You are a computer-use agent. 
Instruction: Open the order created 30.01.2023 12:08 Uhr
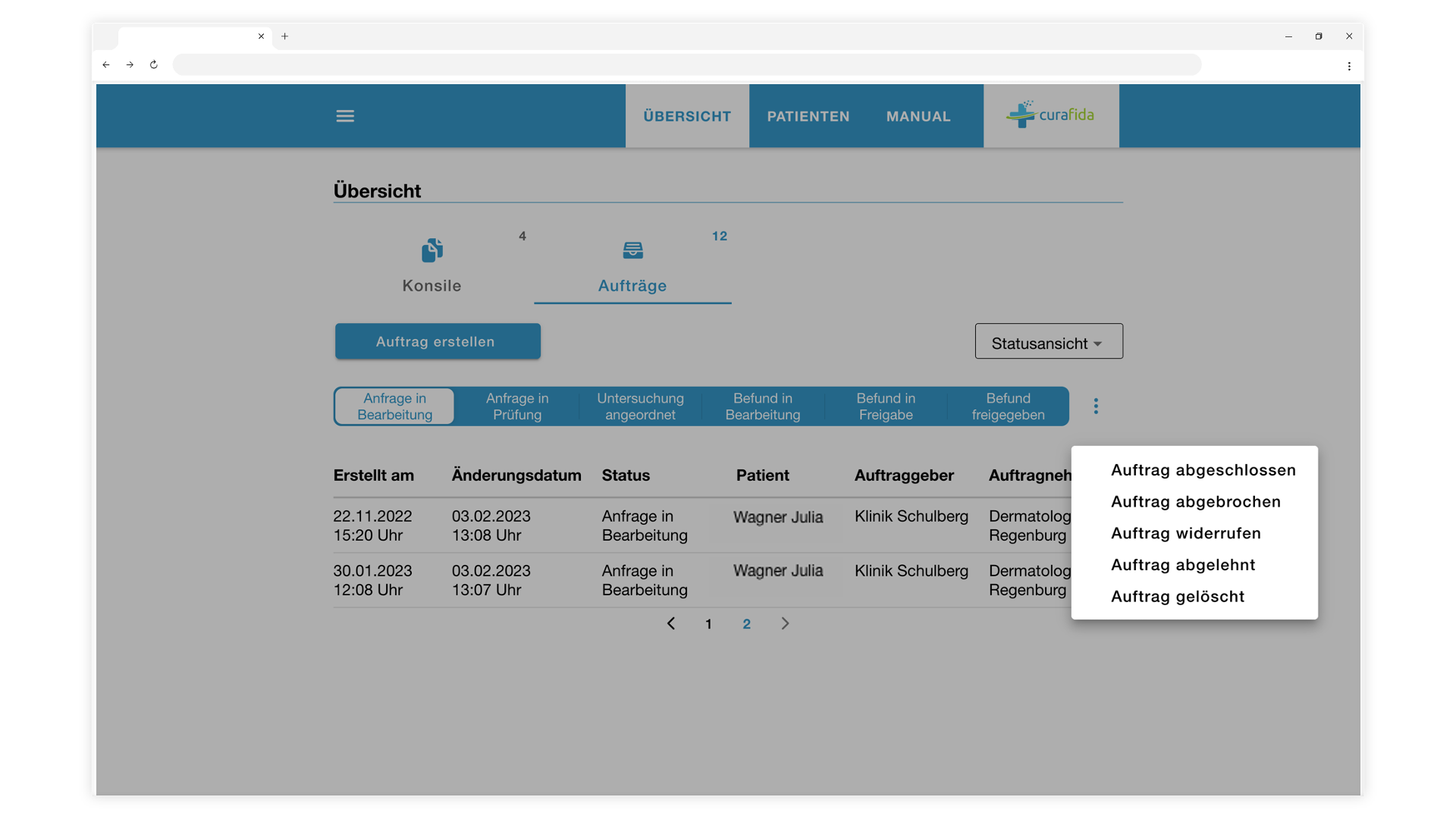(x=372, y=580)
